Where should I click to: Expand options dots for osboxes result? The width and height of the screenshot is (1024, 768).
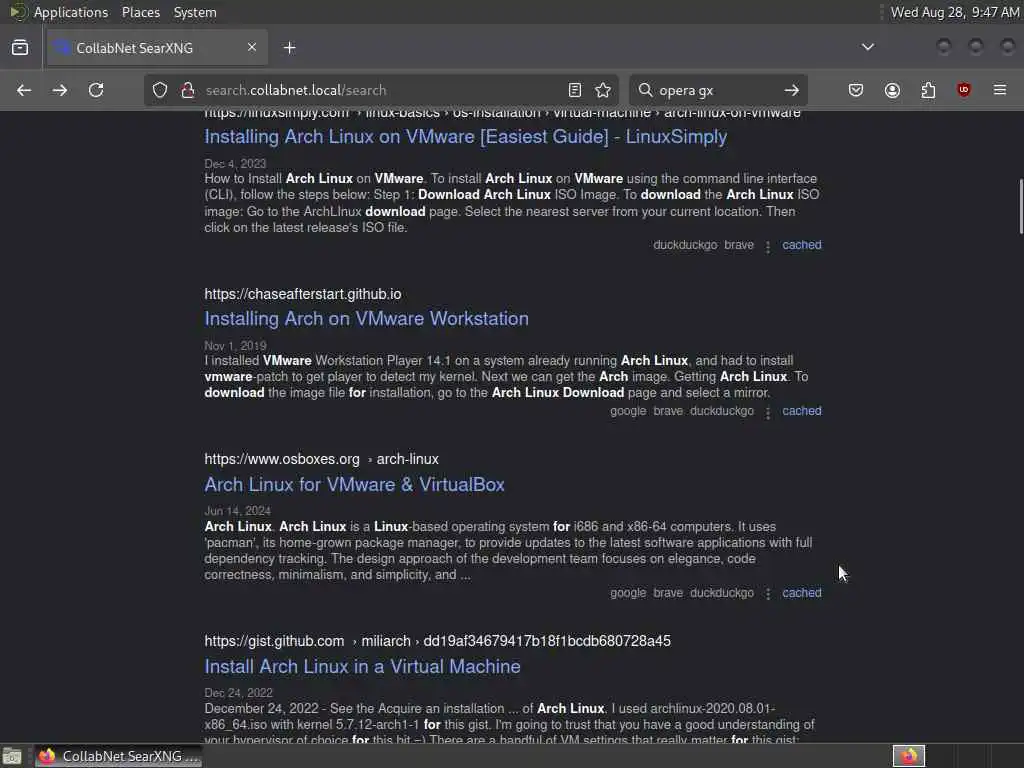[768, 594]
